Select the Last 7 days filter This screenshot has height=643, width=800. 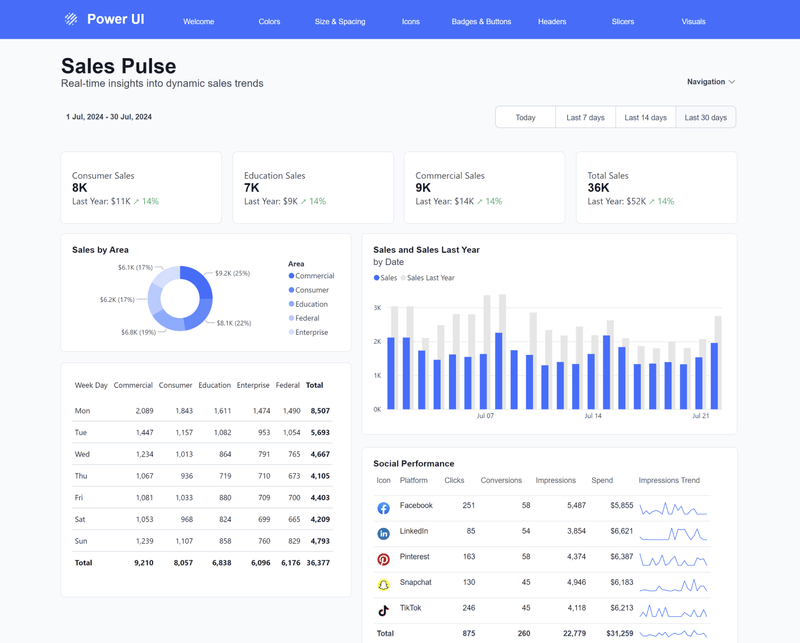[x=588, y=117]
